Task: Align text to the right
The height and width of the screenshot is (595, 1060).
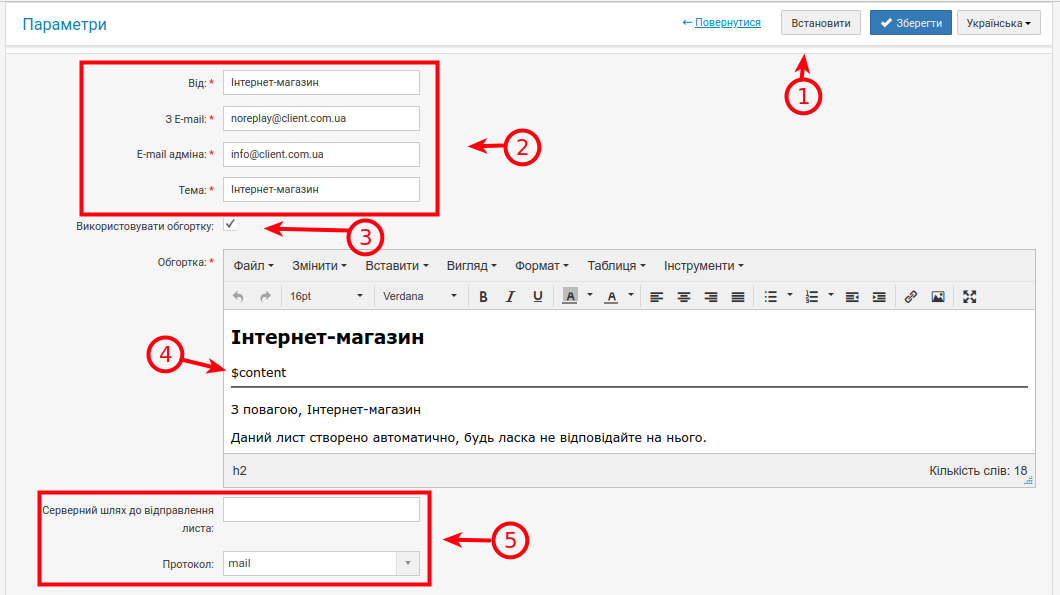Action: pos(710,296)
